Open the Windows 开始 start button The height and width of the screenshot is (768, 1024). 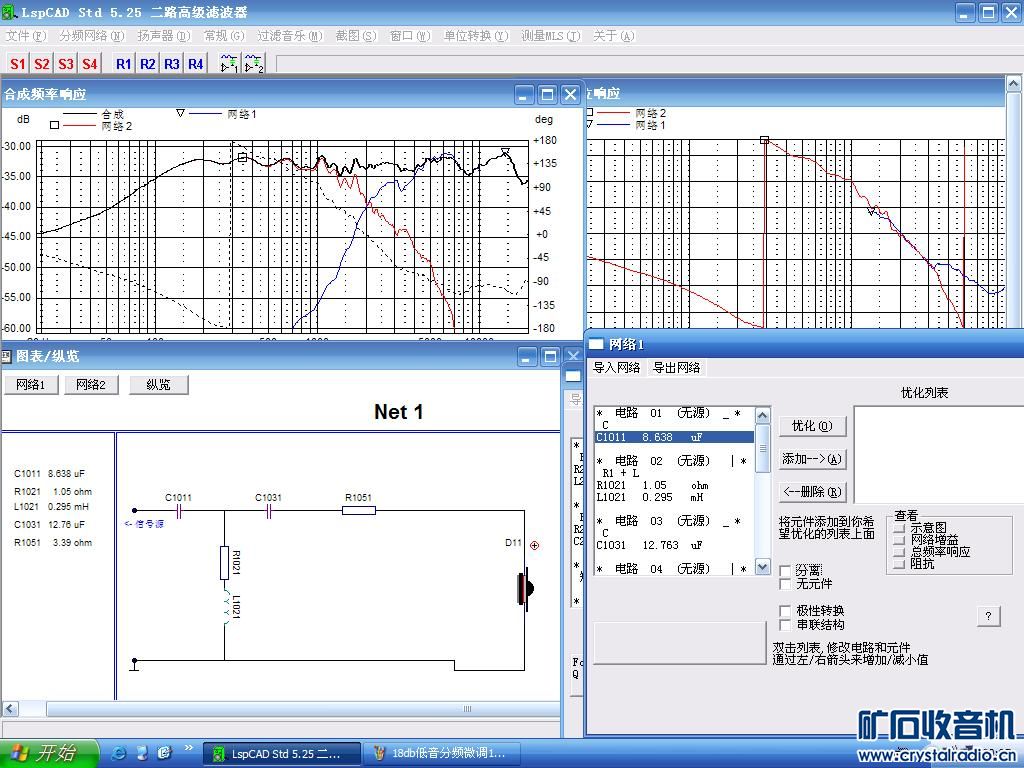click(x=50, y=753)
